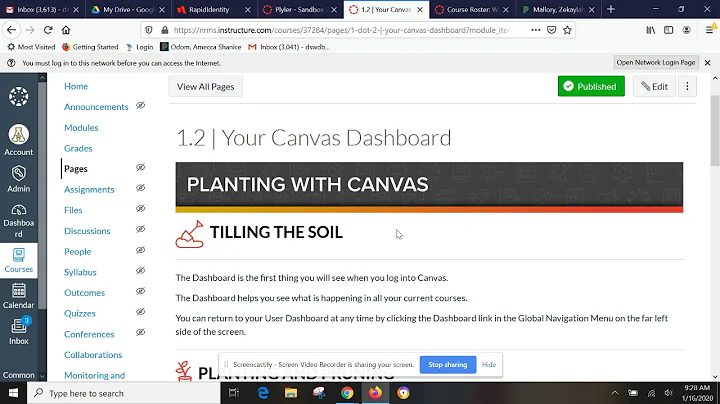720x404 pixels.
Task: Toggle visibility eye next to Announcements
Action: point(141,106)
